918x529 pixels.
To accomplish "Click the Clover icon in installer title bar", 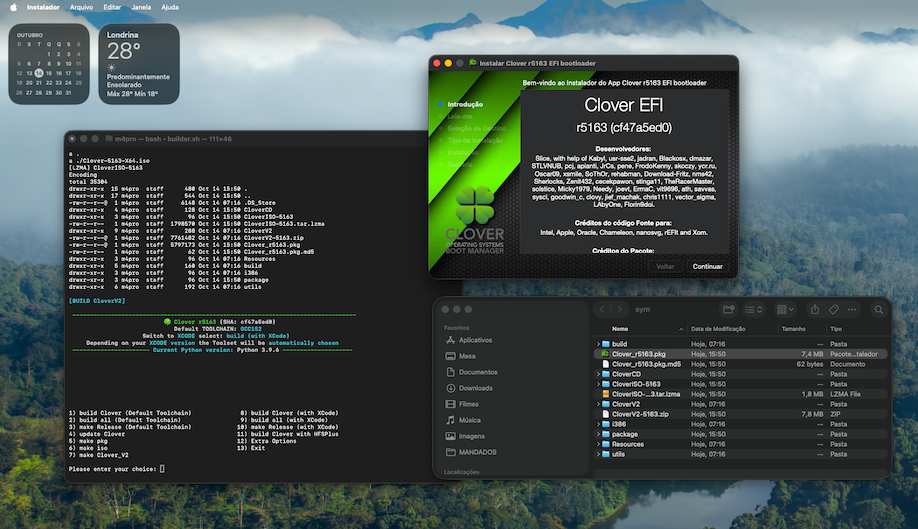I will (473, 63).
